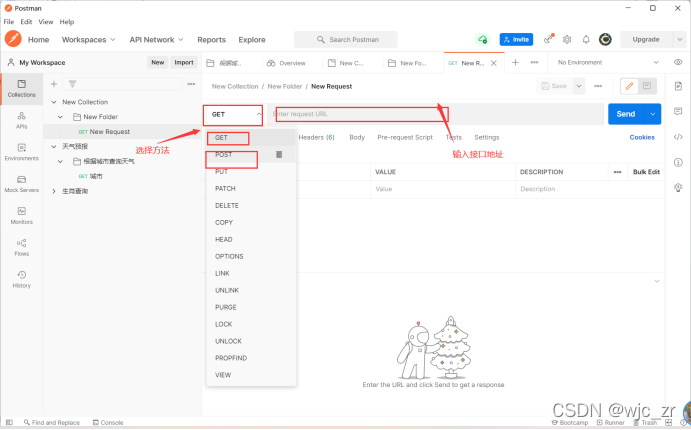Click the New button in workspace header
Screen dimensions: 691x430
click(158, 63)
